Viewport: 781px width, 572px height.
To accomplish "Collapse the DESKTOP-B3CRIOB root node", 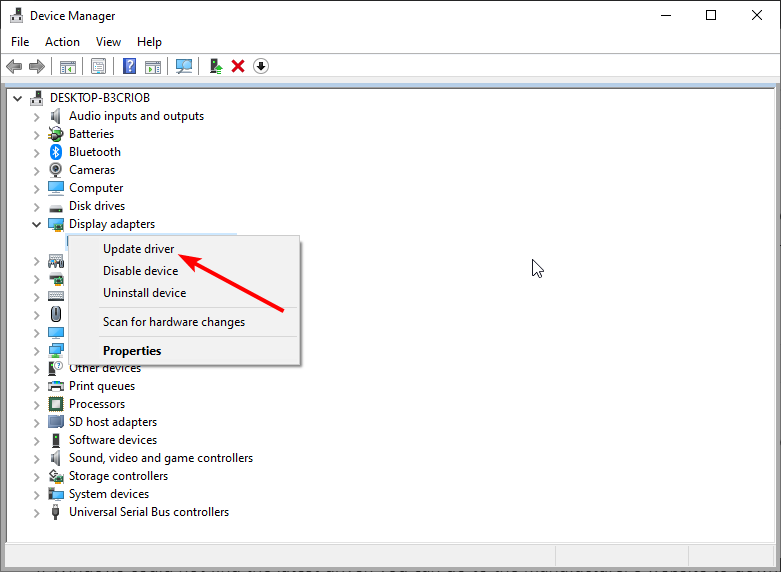I will tap(17, 98).
